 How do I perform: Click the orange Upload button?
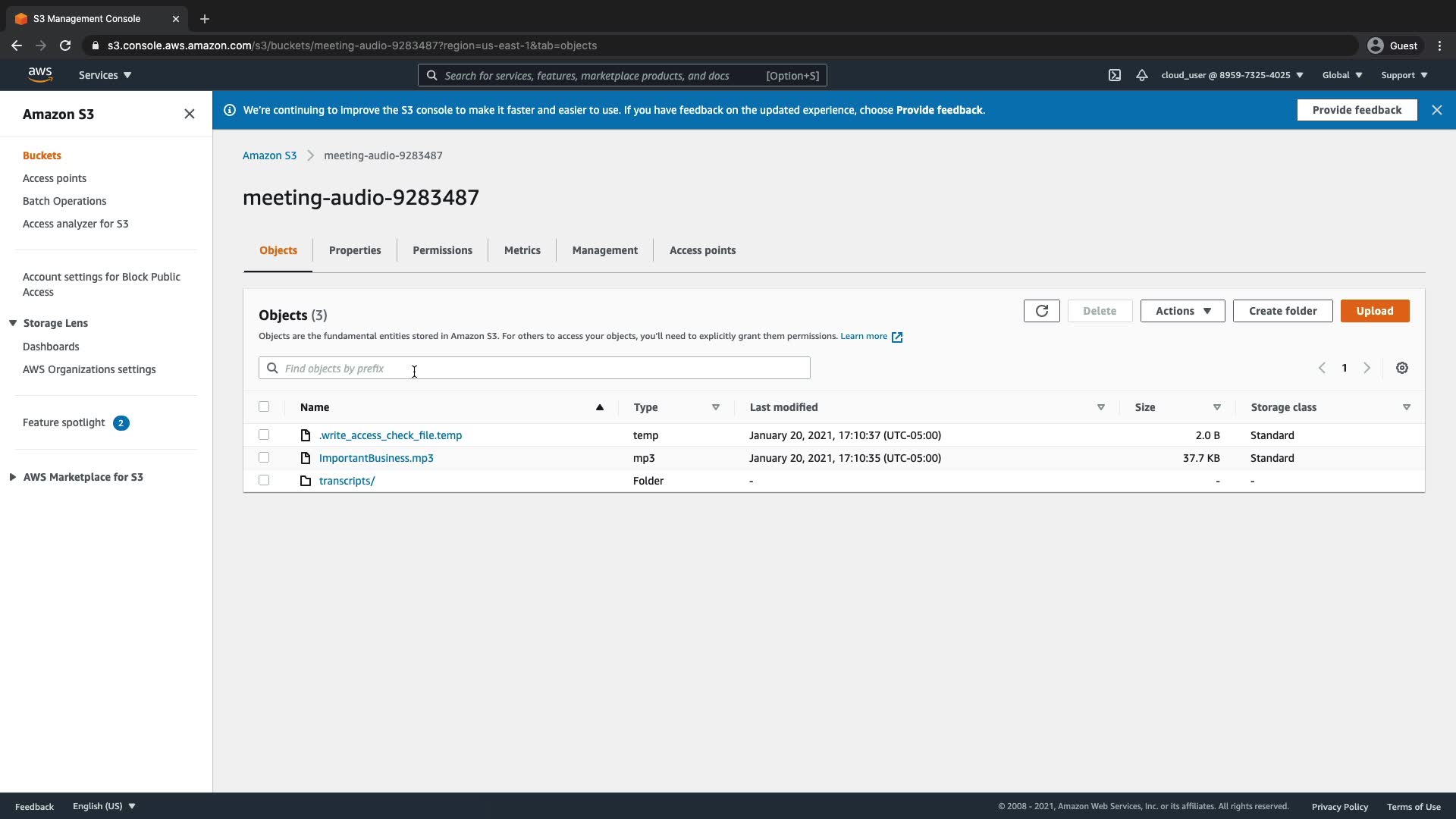coord(1374,311)
